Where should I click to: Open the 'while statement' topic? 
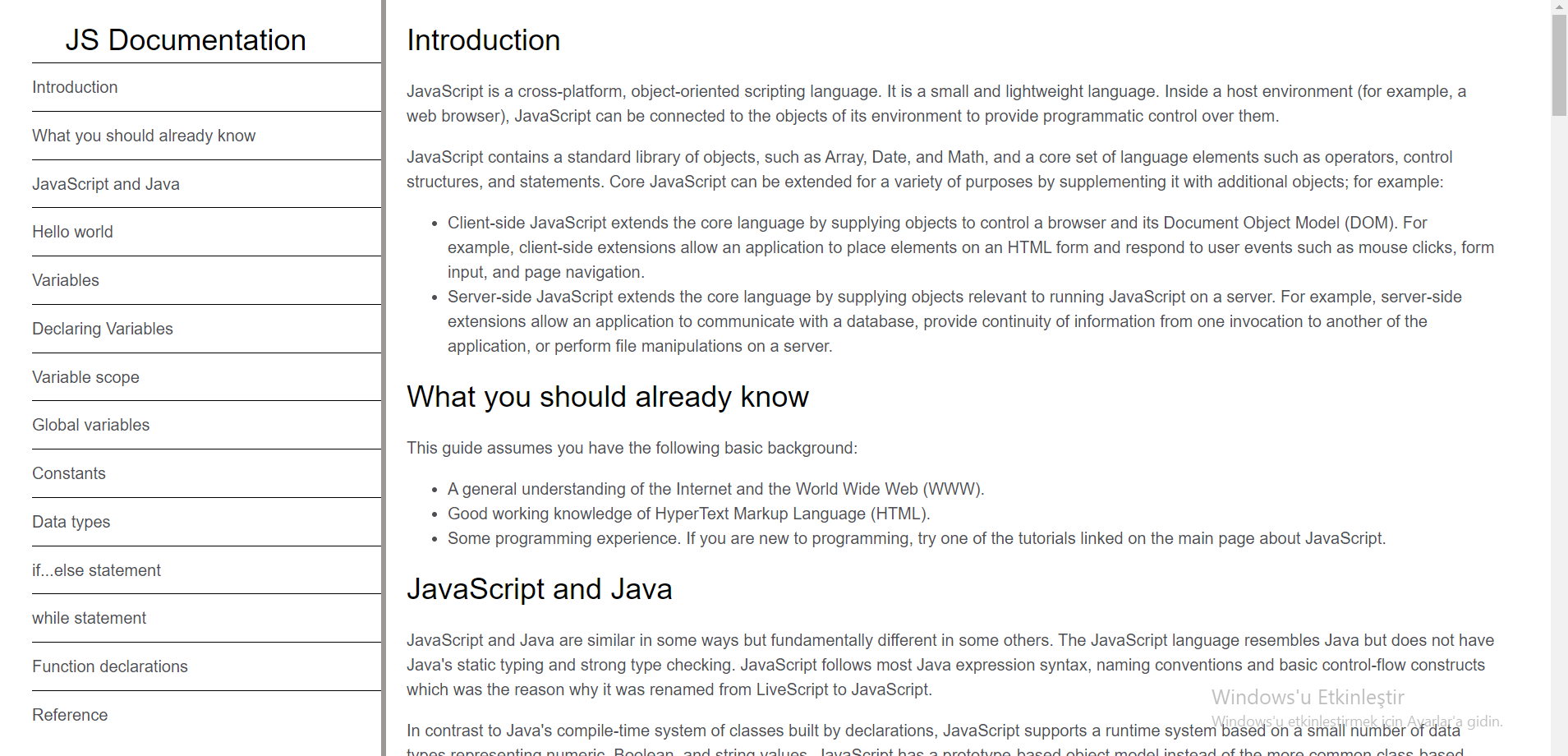click(89, 618)
